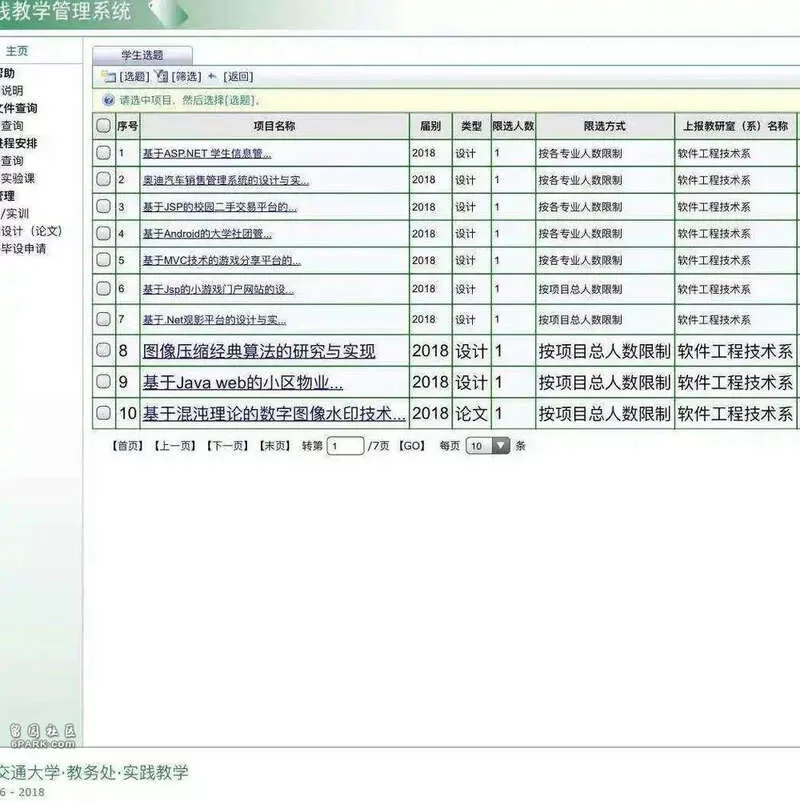Click the 筛选 filter icon

click(x=162, y=76)
